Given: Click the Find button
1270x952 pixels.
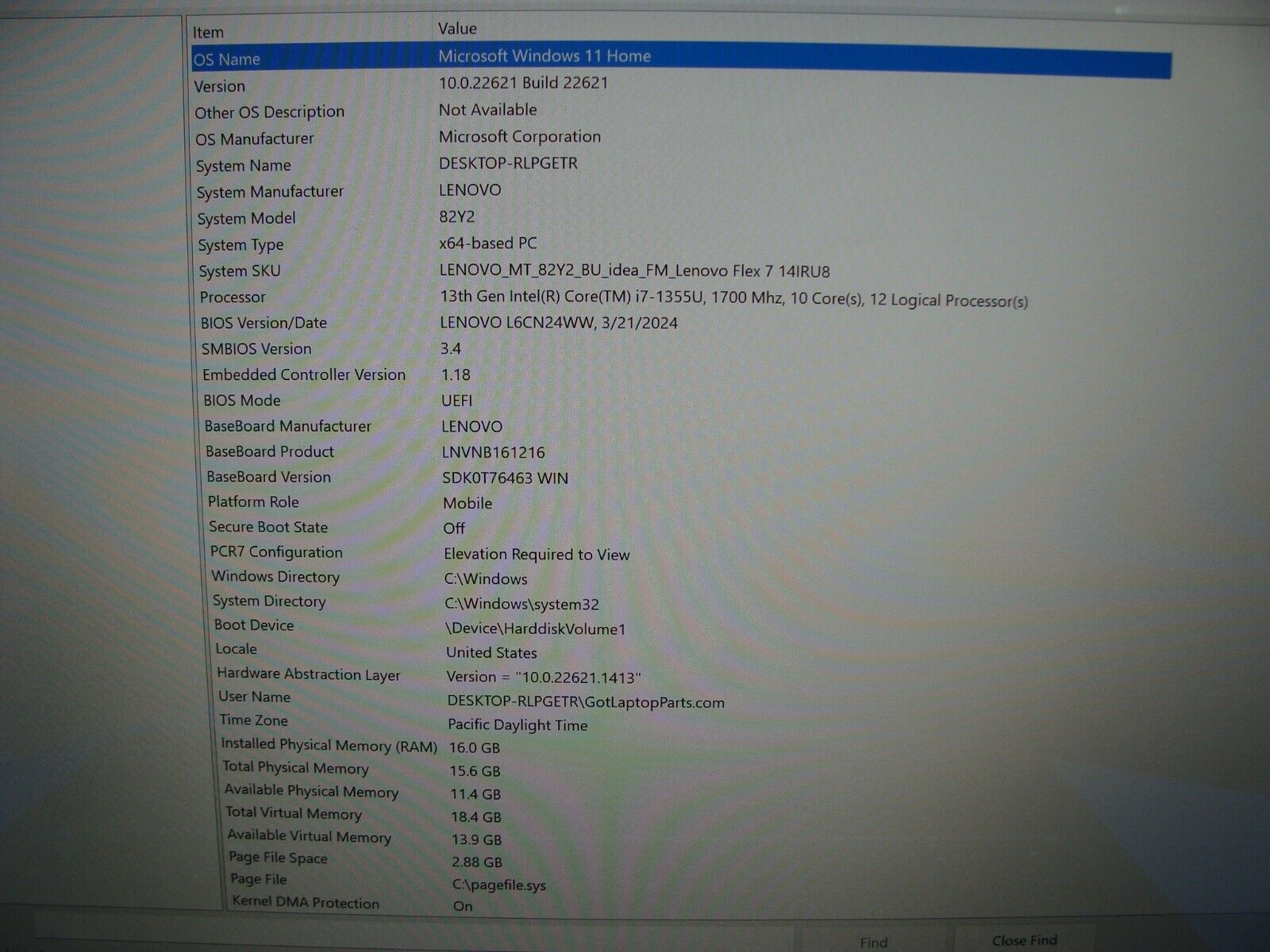Looking at the screenshot, I should coord(873,942).
